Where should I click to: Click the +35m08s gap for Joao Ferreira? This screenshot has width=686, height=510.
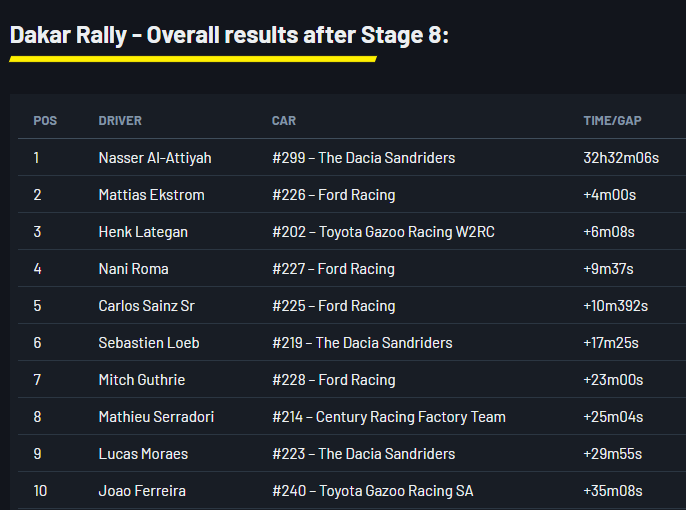pyautogui.click(x=612, y=491)
